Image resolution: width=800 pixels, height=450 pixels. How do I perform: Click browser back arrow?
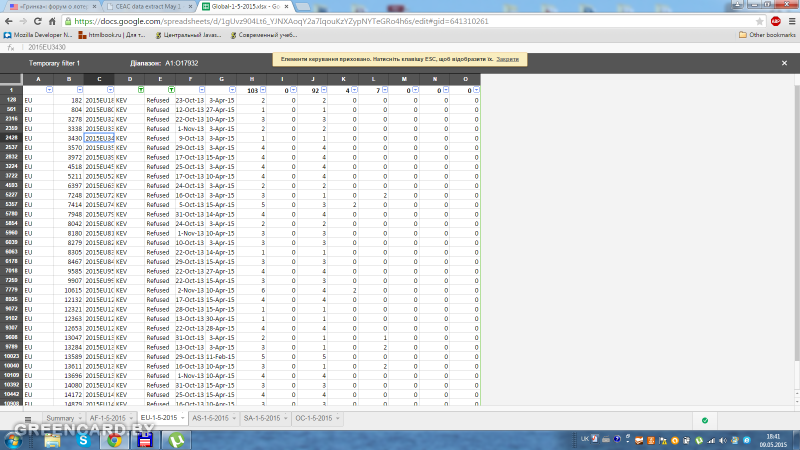coord(12,20)
